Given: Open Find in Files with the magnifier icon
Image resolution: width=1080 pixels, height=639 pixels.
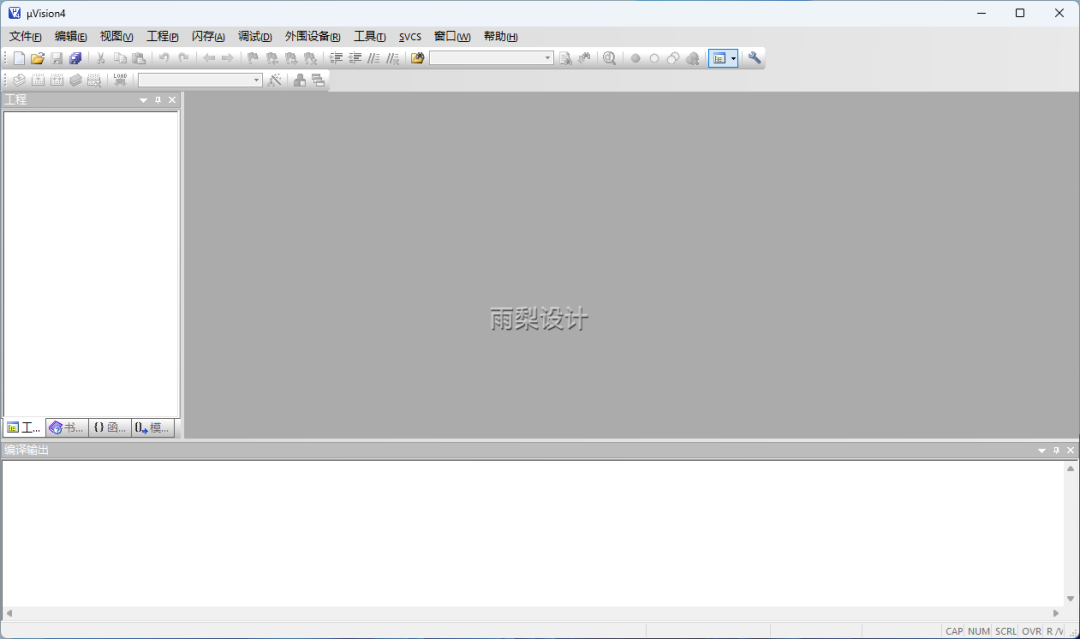Looking at the screenshot, I should coord(608,58).
